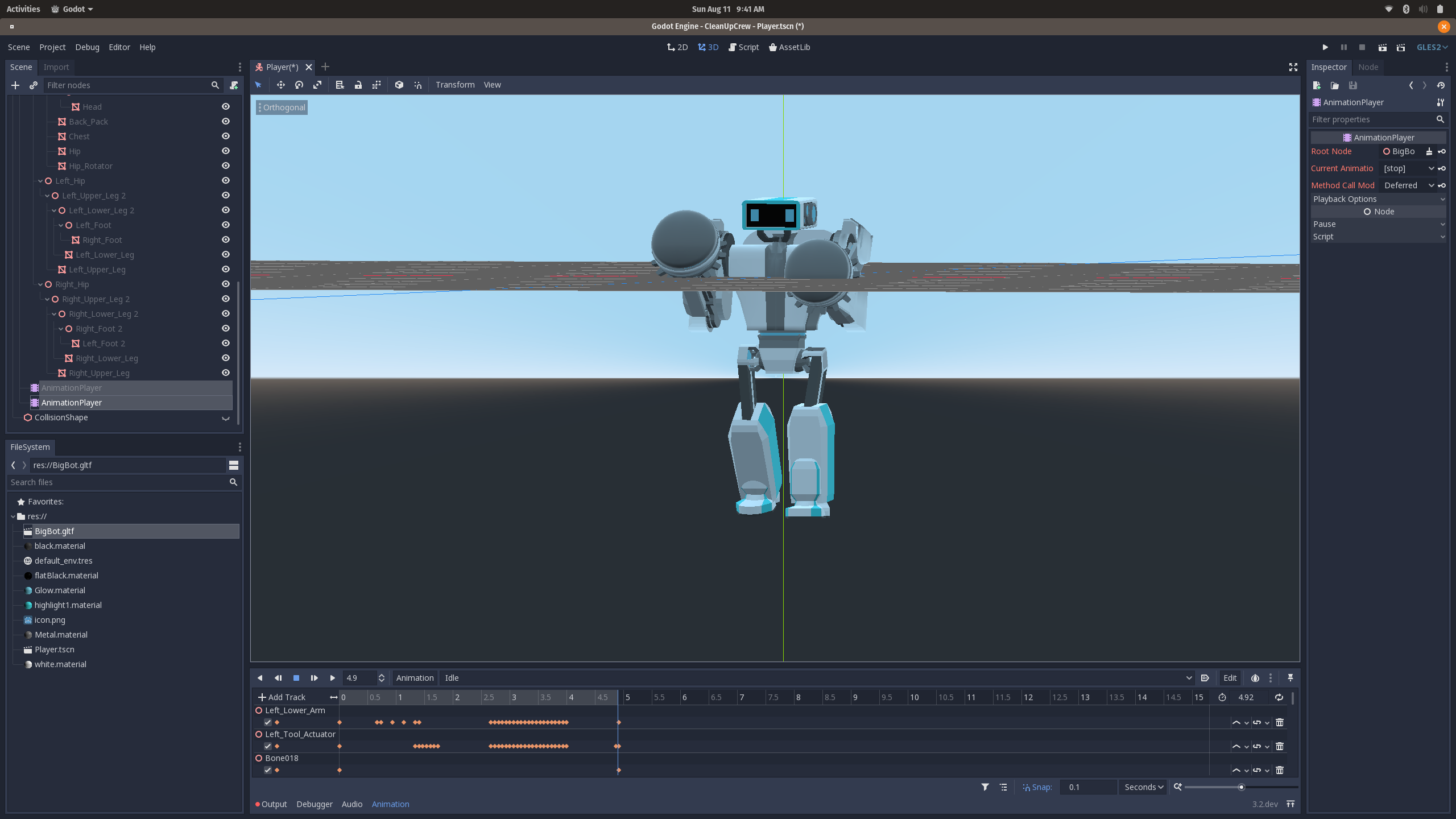Choose the Select mode arrow tool
Image resolution: width=1456 pixels, height=819 pixels.
(258, 85)
